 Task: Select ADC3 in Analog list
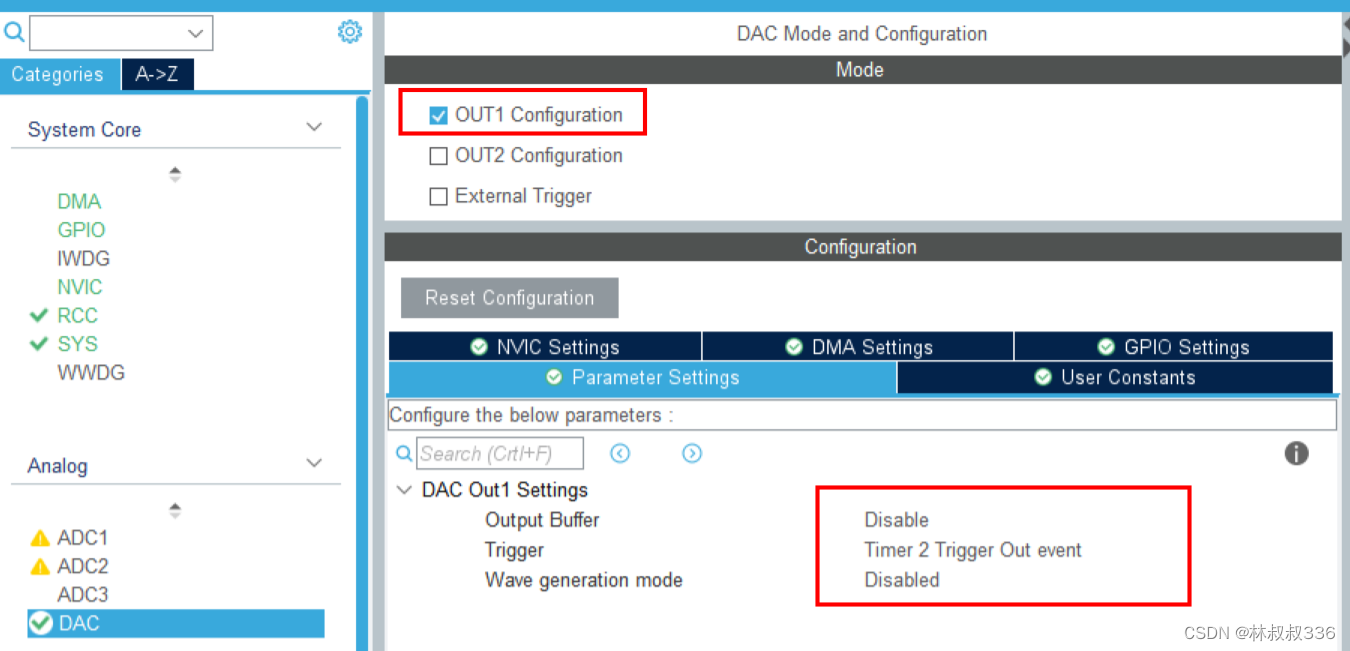click(x=83, y=595)
